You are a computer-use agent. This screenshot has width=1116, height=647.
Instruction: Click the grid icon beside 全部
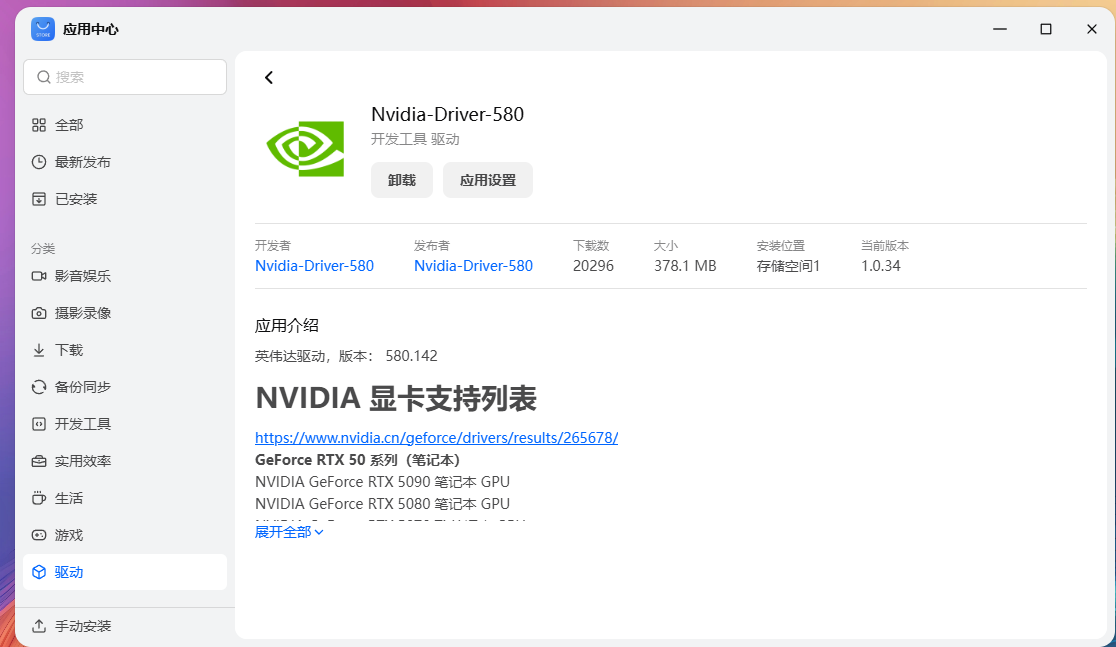pyautogui.click(x=39, y=125)
